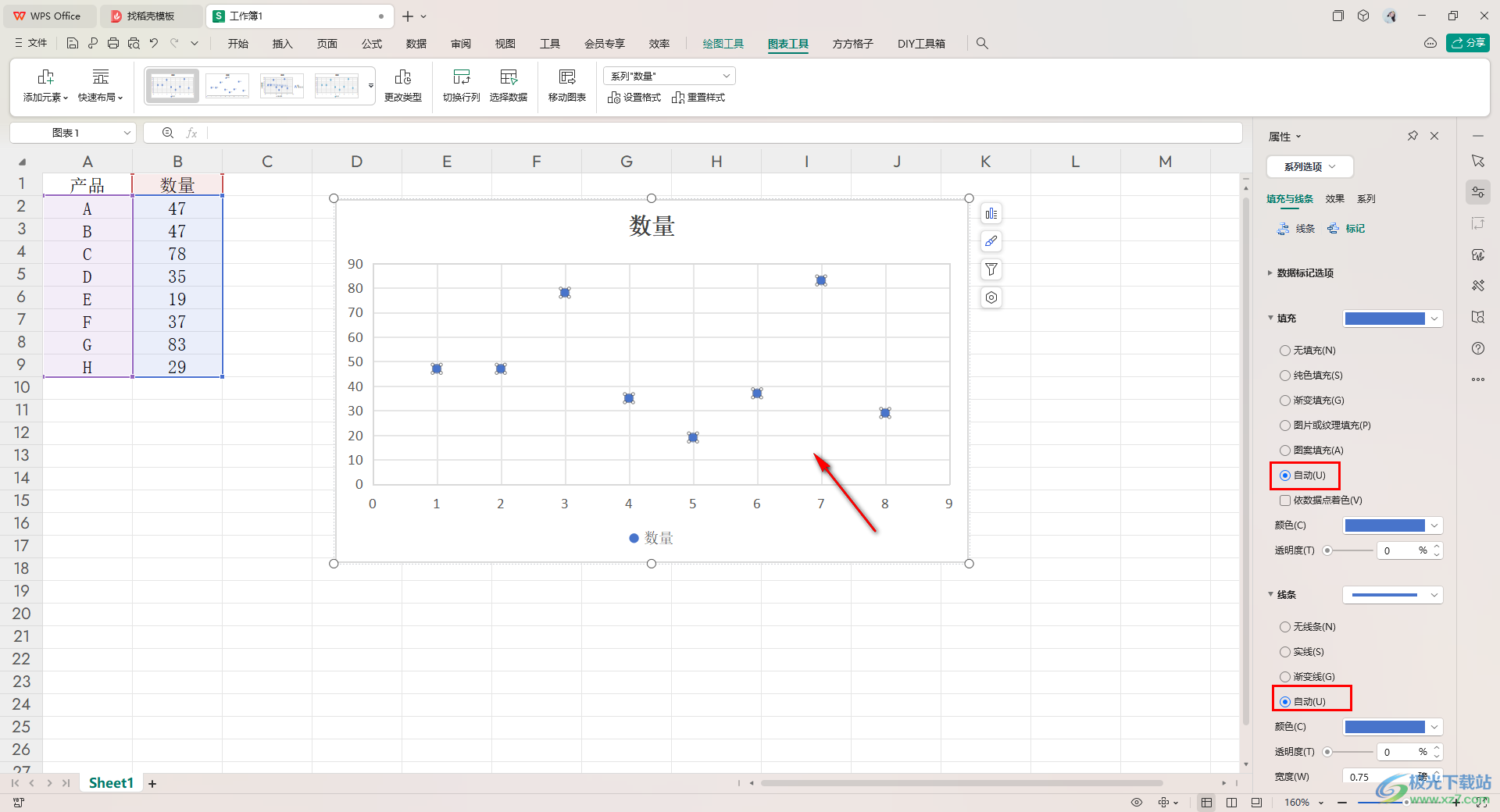Expand Data Marker Options (数据标记选项) section
Viewport: 1500px width, 812px height.
(1301, 273)
